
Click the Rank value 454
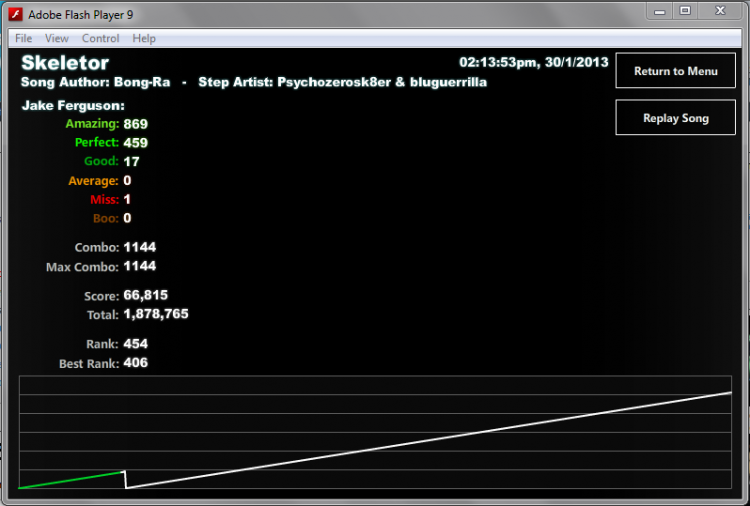click(x=136, y=344)
